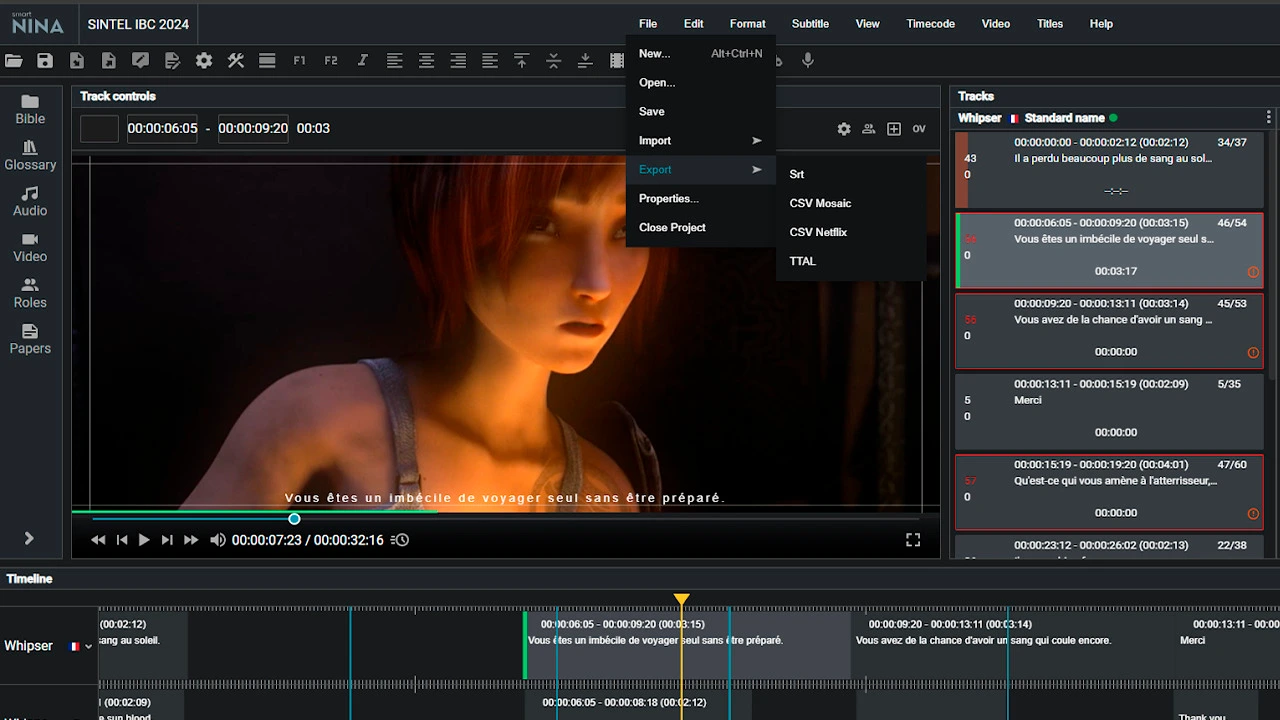The width and height of the screenshot is (1280, 720).
Task: Open the Papers sidebar panel
Action: click(x=30, y=340)
